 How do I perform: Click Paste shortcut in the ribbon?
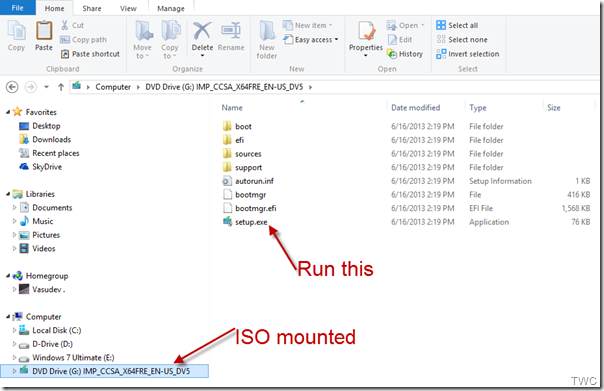tap(90, 54)
